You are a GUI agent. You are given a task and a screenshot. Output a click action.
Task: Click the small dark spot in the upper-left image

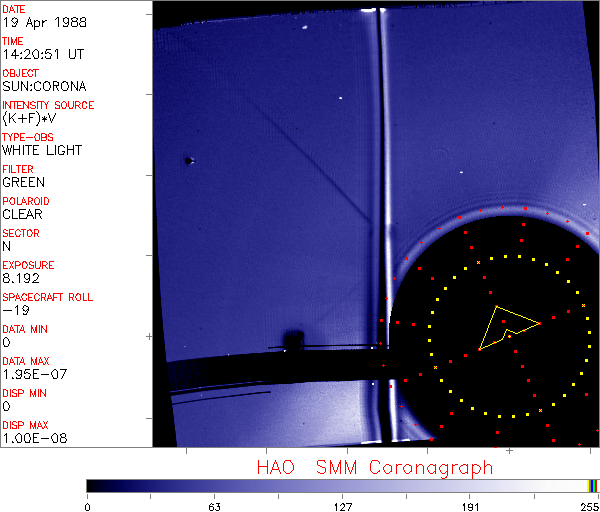tap(188, 160)
